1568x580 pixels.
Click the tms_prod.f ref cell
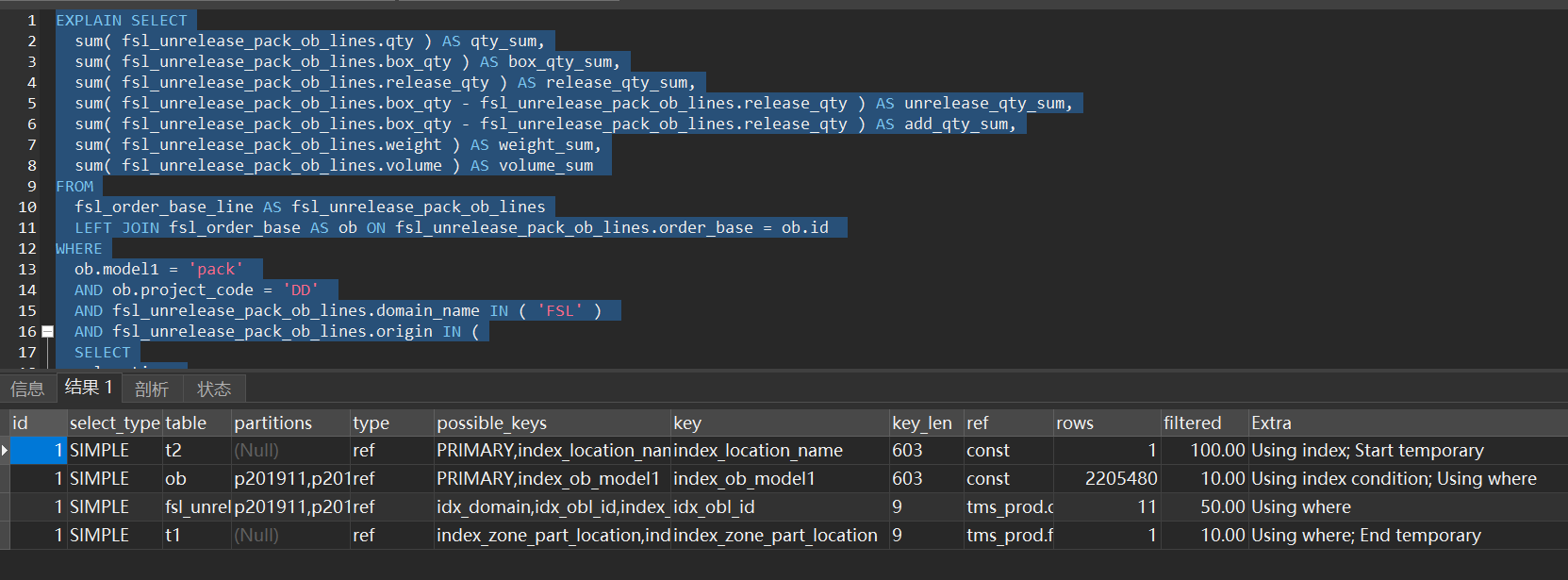tap(1008, 536)
